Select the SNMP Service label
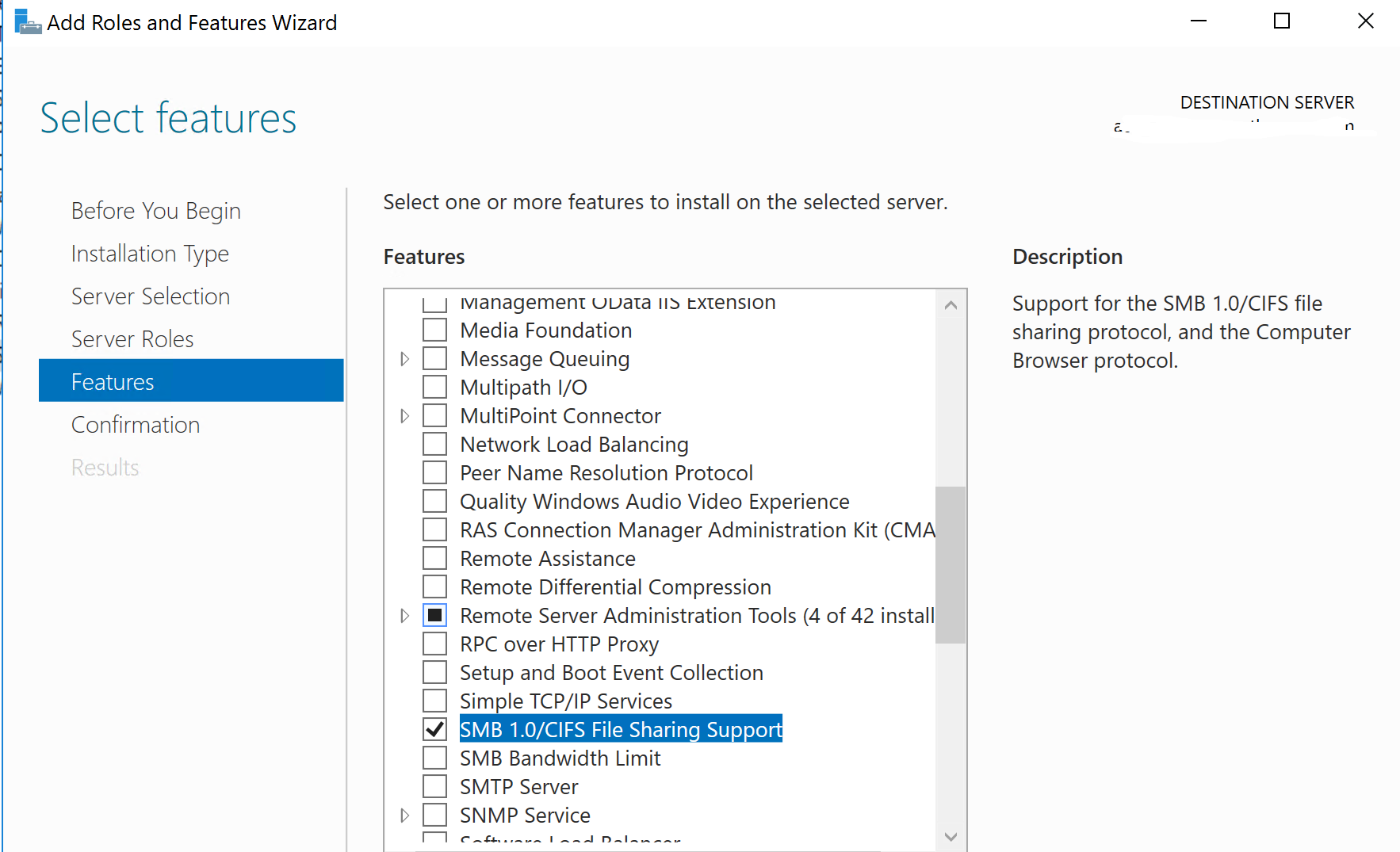This screenshot has width=1400, height=852. pos(525,816)
